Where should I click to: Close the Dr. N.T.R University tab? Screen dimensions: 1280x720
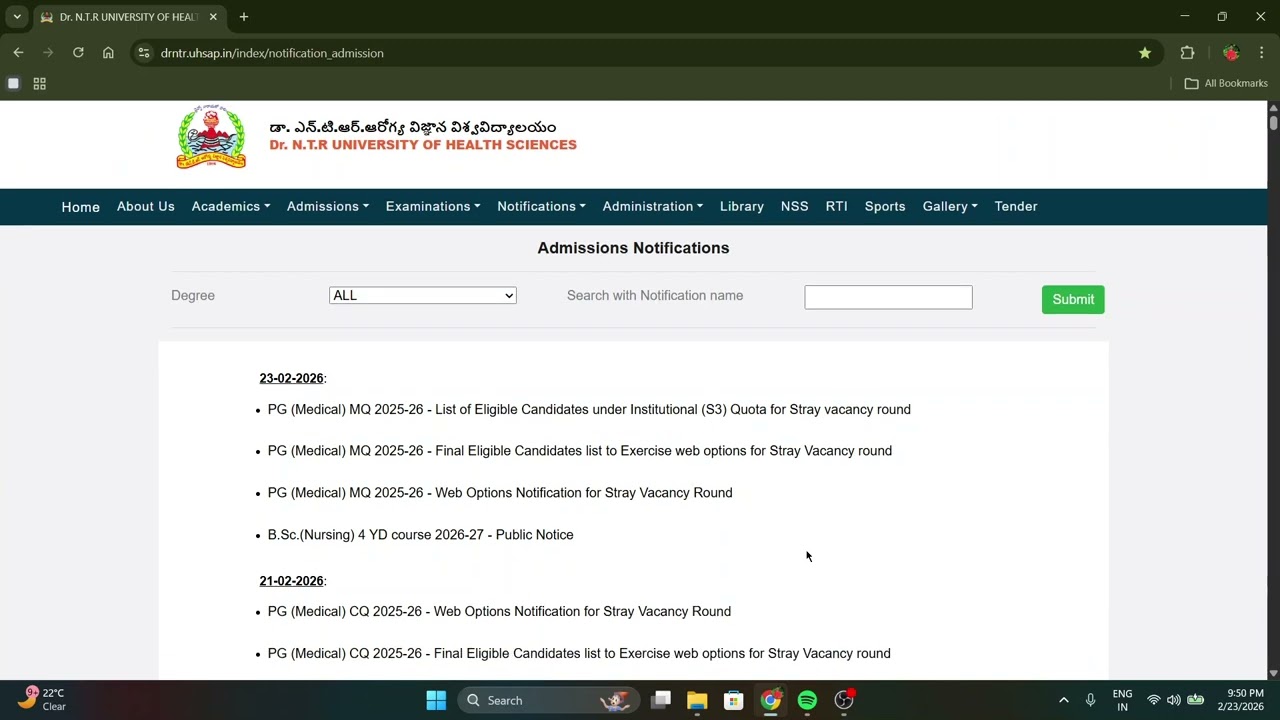pos(213,17)
